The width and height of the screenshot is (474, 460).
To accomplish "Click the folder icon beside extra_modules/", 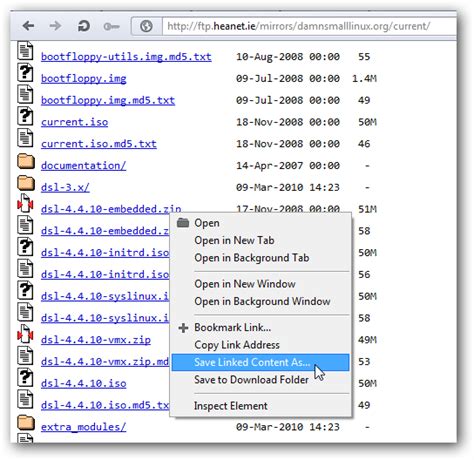I will tap(26, 423).
